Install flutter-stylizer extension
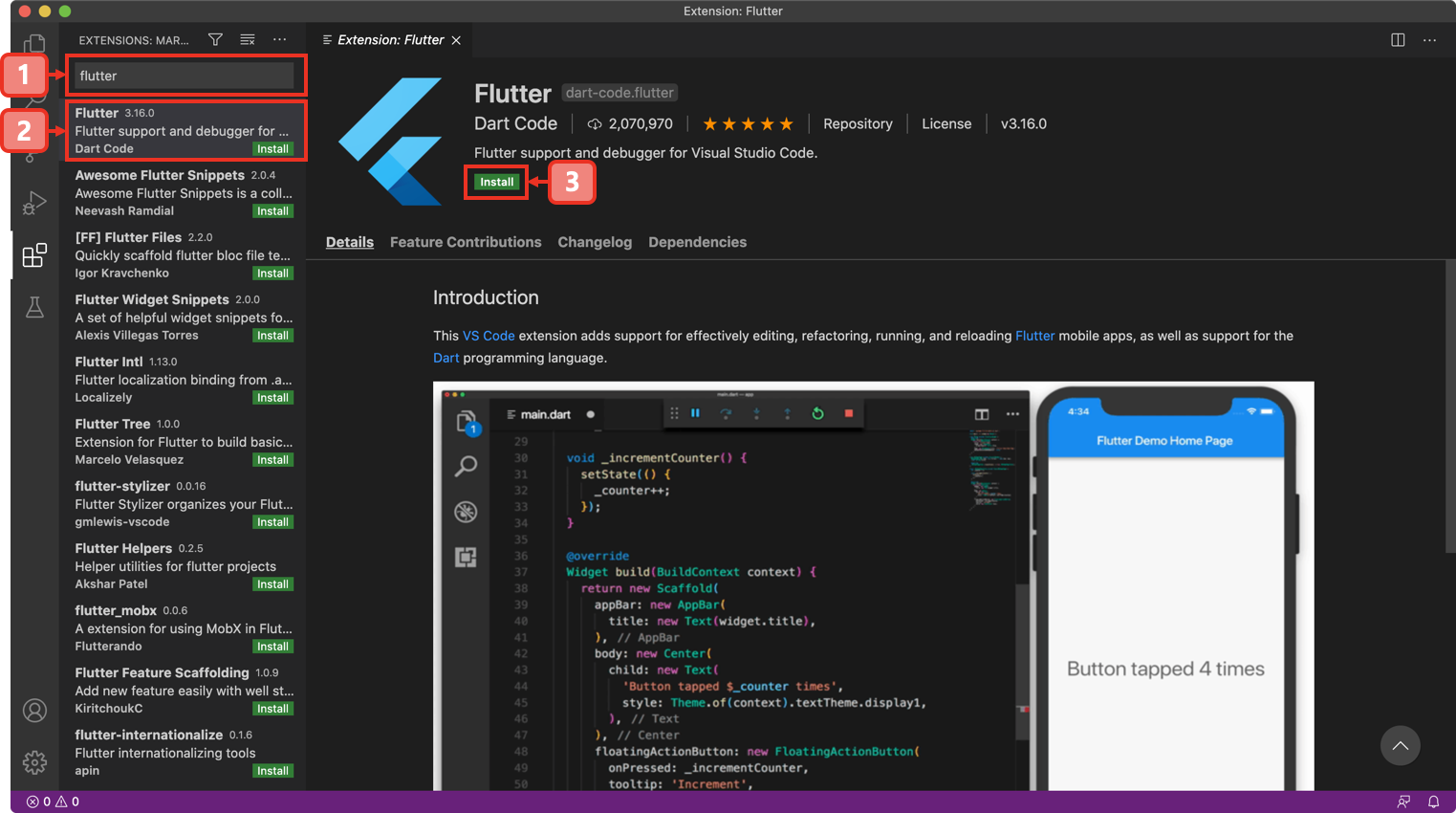1456x813 pixels. [x=272, y=521]
